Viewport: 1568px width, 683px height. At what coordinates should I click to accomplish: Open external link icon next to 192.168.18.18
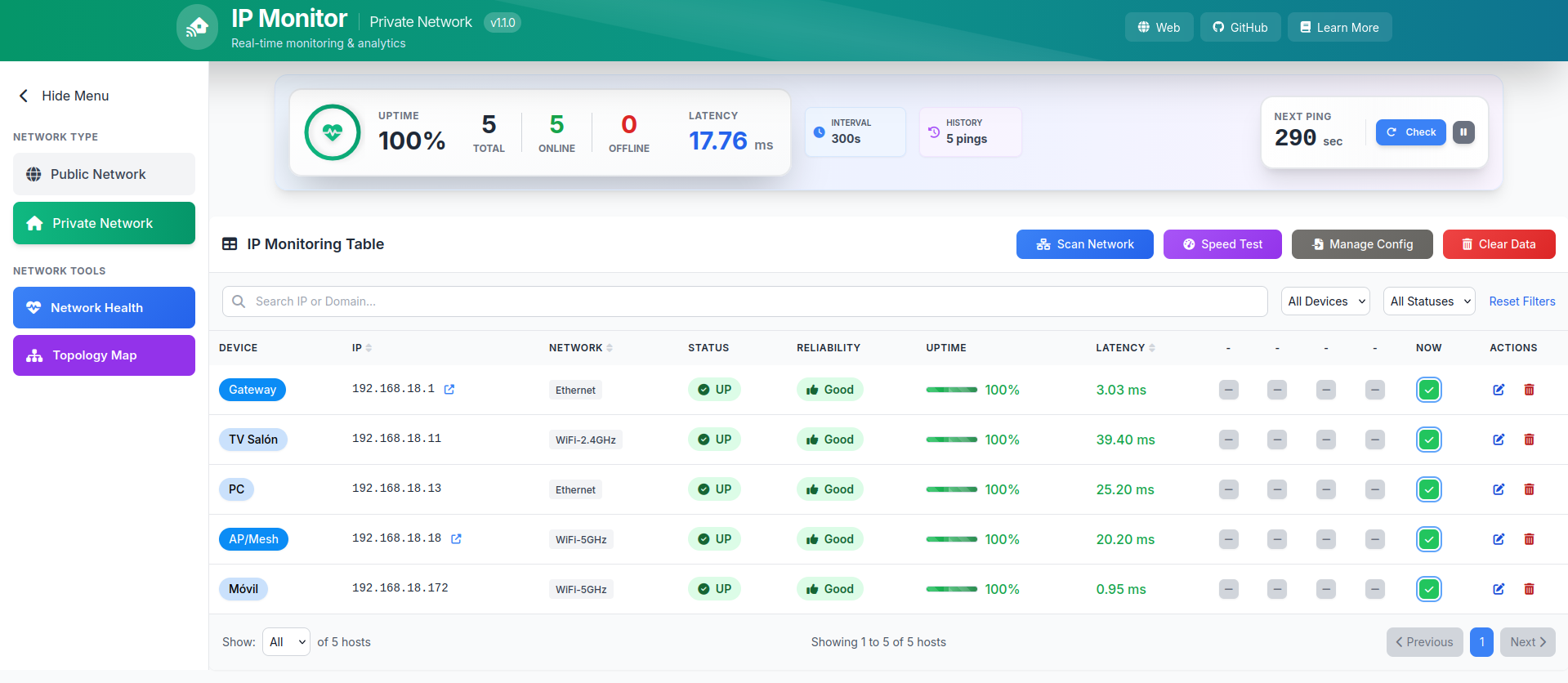(456, 539)
